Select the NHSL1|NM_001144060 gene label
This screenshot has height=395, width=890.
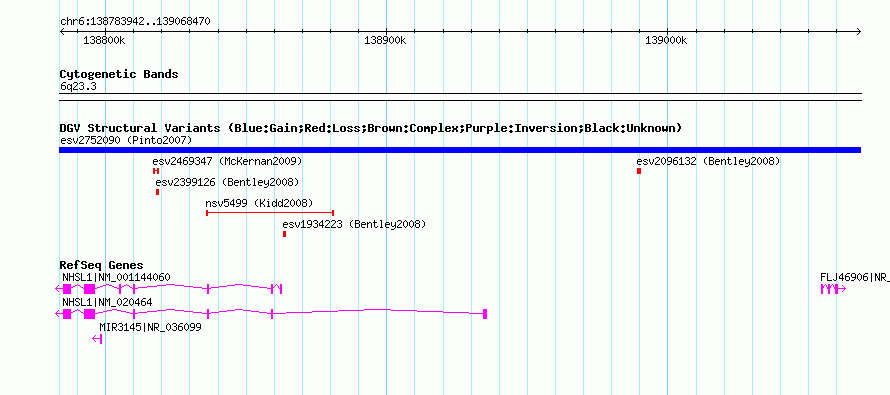[x=116, y=278]
